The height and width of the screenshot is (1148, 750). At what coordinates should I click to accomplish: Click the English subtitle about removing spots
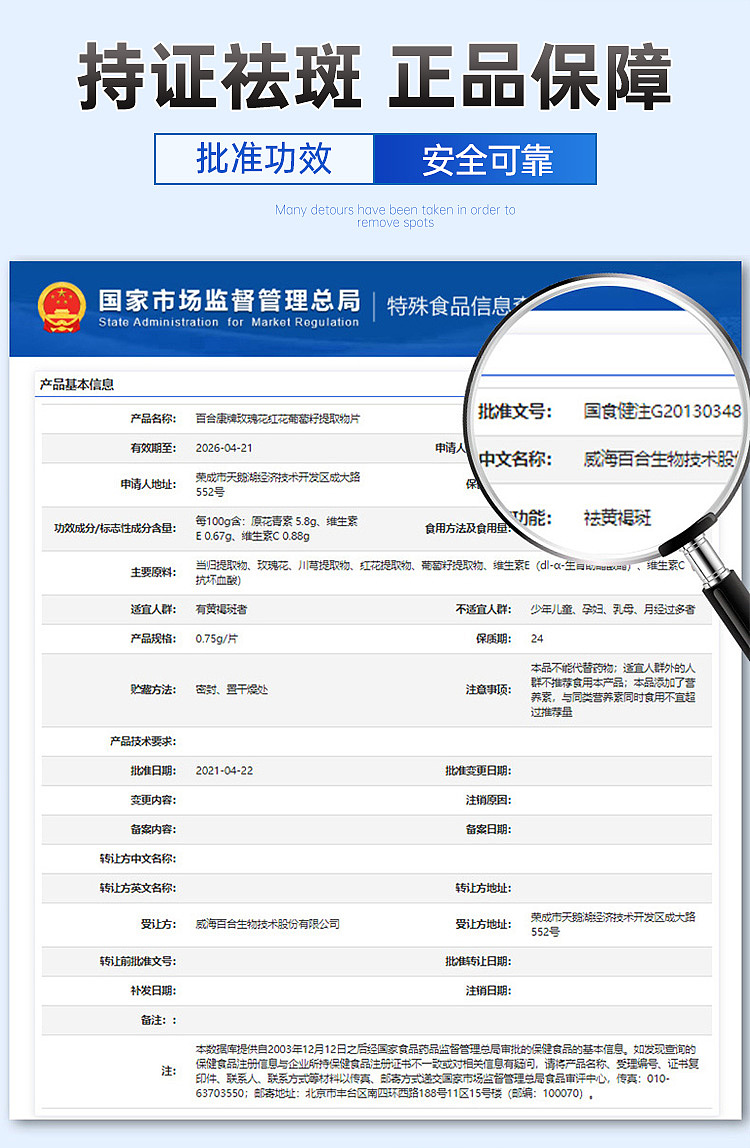click(x=396, y=216)
